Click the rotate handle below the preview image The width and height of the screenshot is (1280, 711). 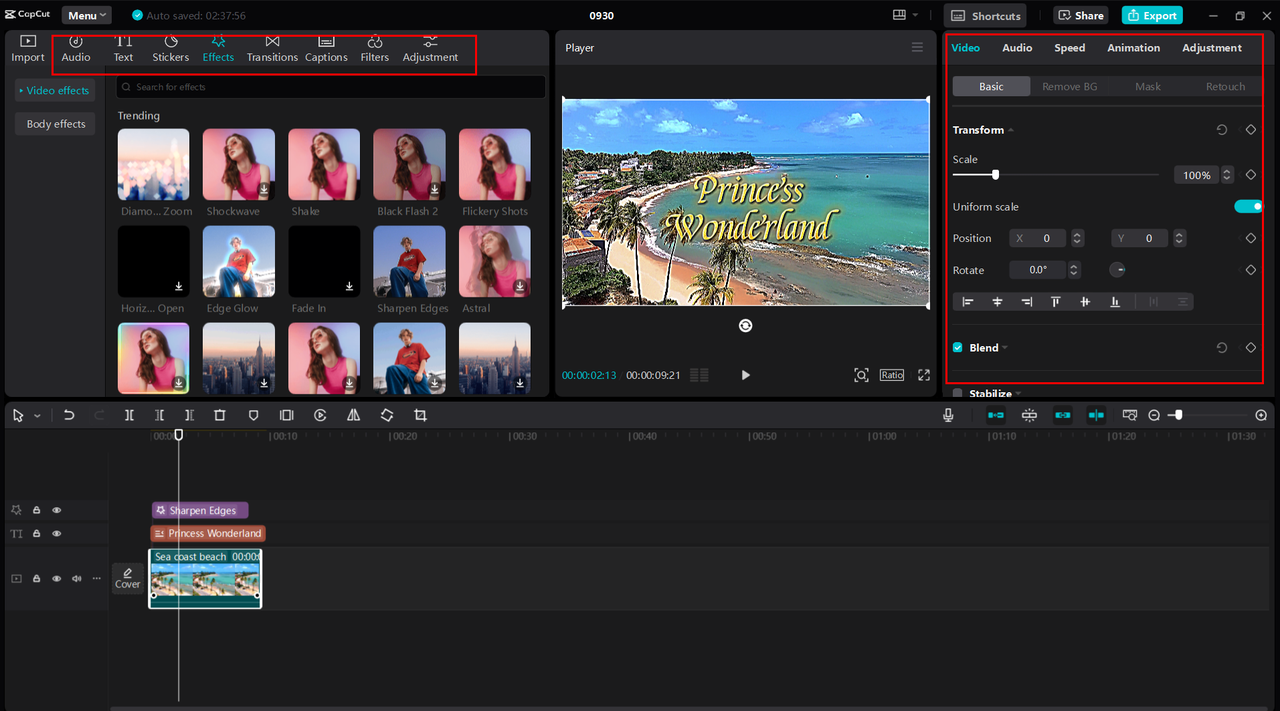coord(745,325)
